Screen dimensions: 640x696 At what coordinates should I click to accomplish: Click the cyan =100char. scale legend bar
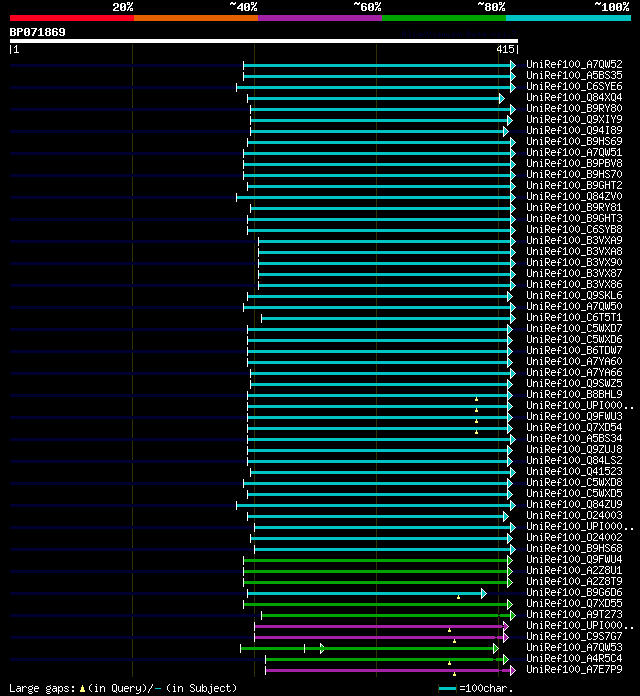pyautogui.click(x=447, y=688)
